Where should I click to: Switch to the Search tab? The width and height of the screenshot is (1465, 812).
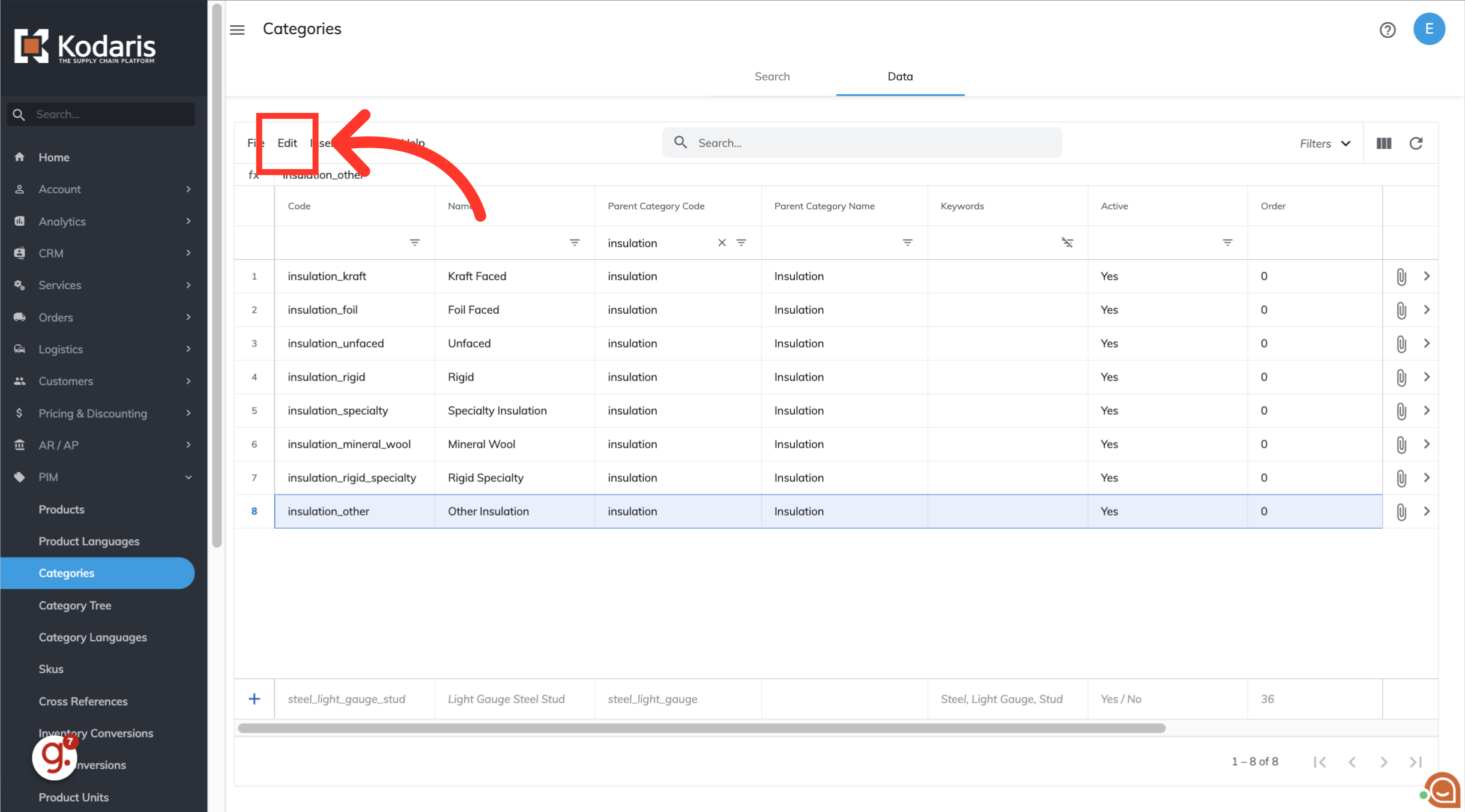coord(772,76)
